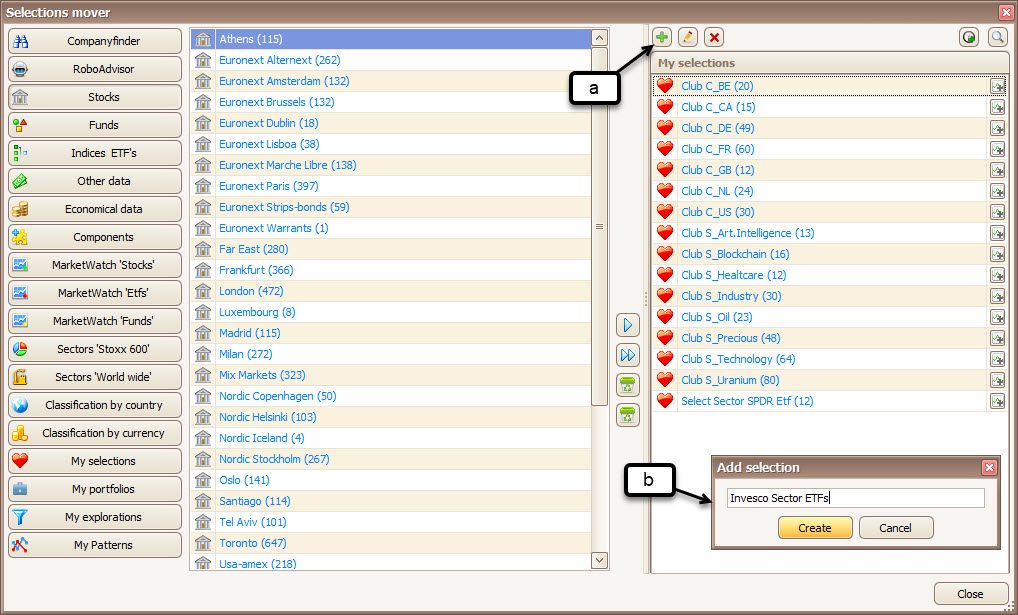Click the Create button
The image size is (1018, 615).
point(815,528)
